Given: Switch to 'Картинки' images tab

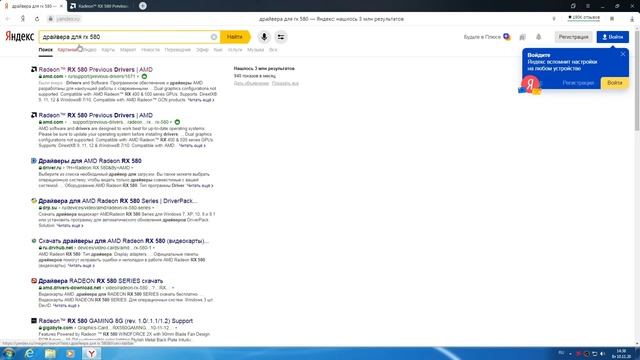Looking at the screenshot, I should pyautogui.click(x=68, y=50).
